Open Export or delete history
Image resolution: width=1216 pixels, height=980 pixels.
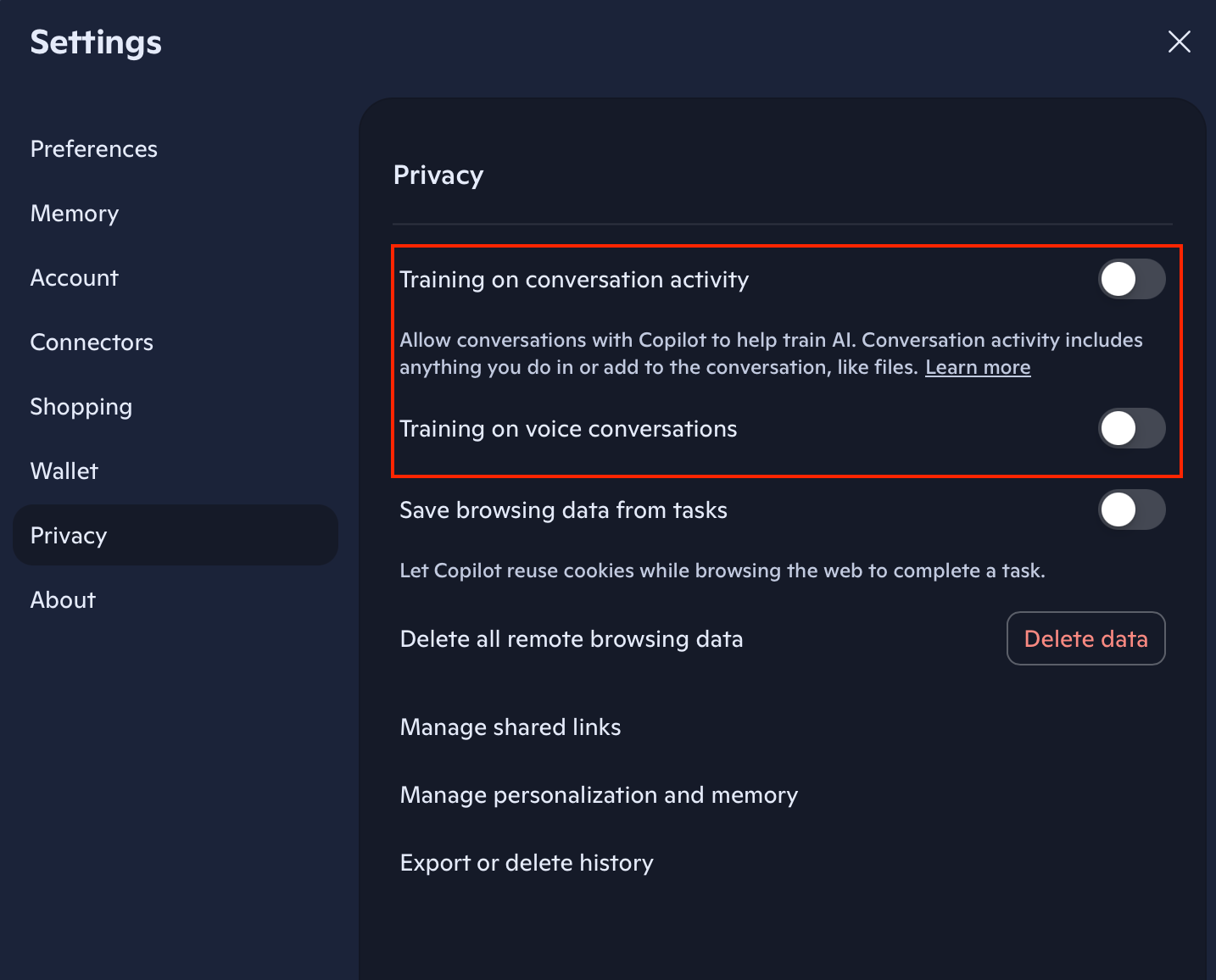[527, 863]
